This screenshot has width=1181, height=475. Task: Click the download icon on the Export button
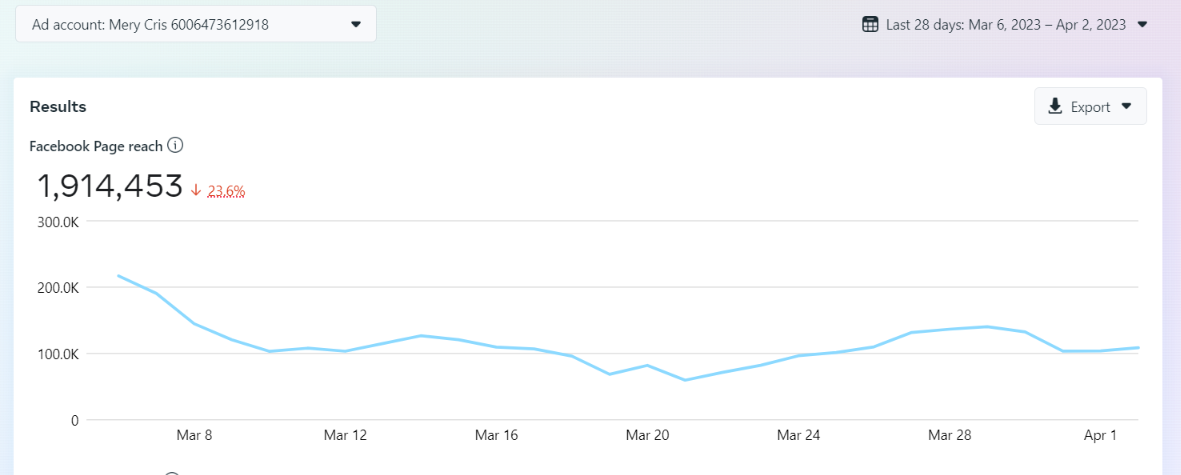[x=1055, y=107]
